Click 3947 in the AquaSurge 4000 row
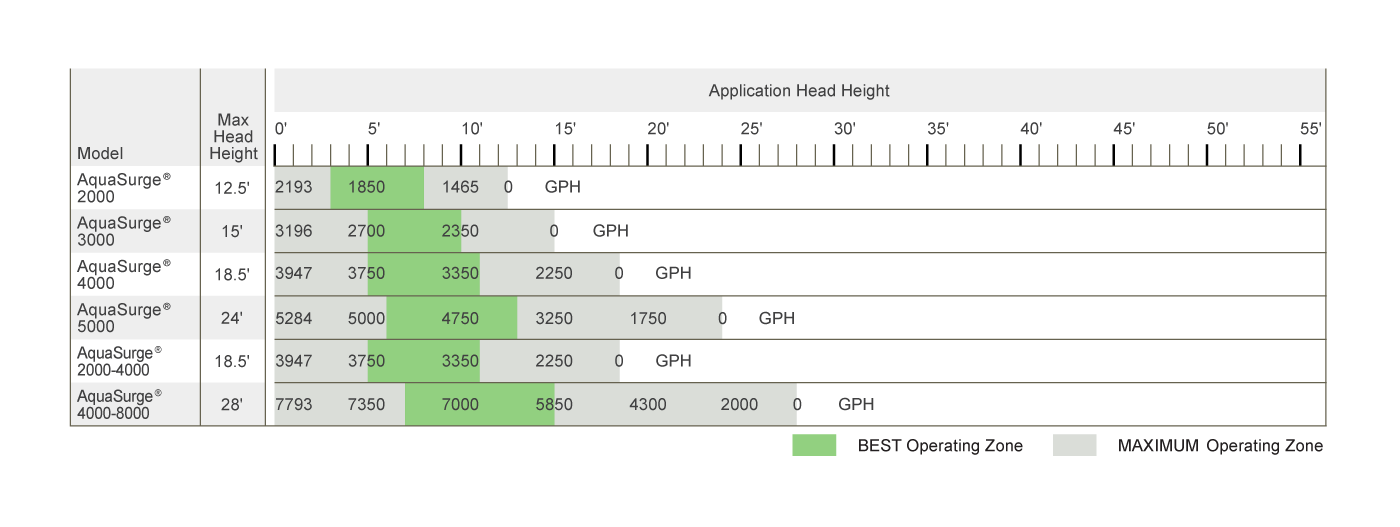This screenshot has width=1400, height=527. tap(294, 274)
